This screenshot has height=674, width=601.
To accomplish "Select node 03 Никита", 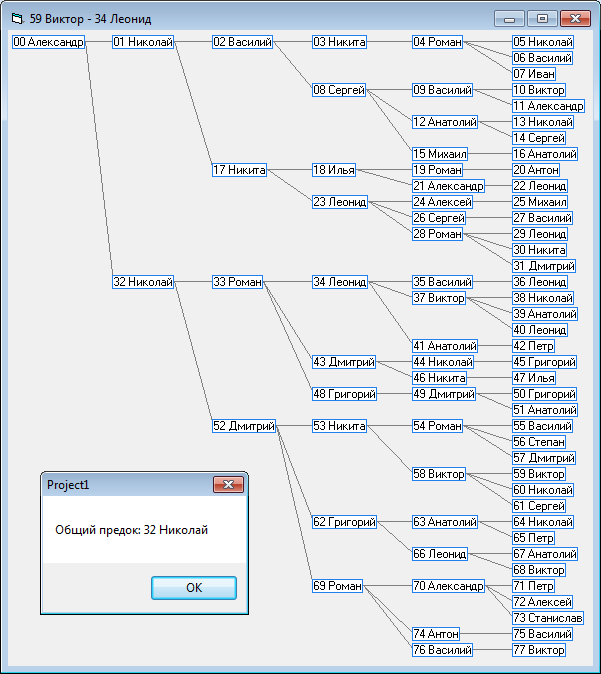I will 339,42.
